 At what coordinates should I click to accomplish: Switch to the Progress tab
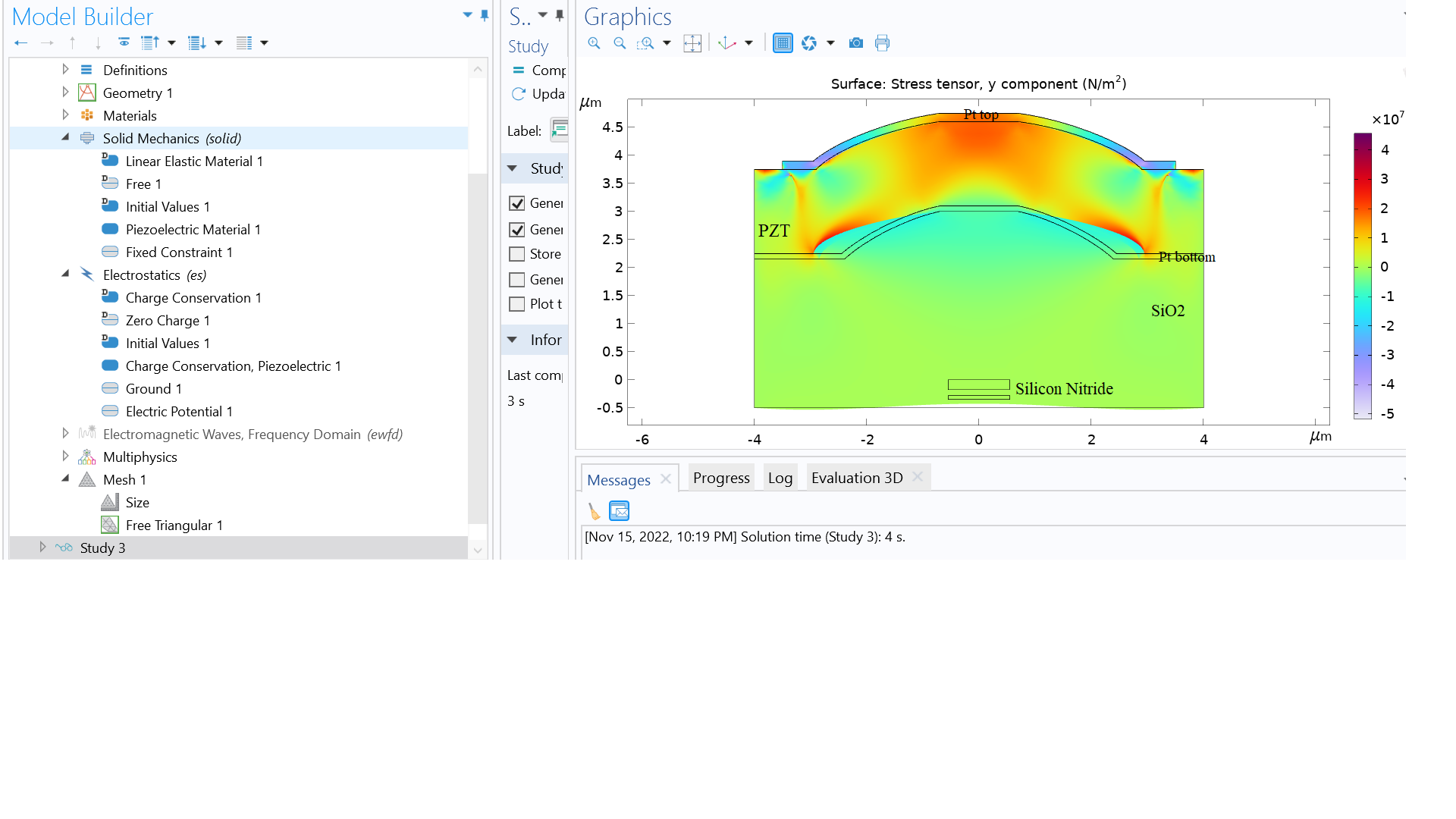[720, 478]
